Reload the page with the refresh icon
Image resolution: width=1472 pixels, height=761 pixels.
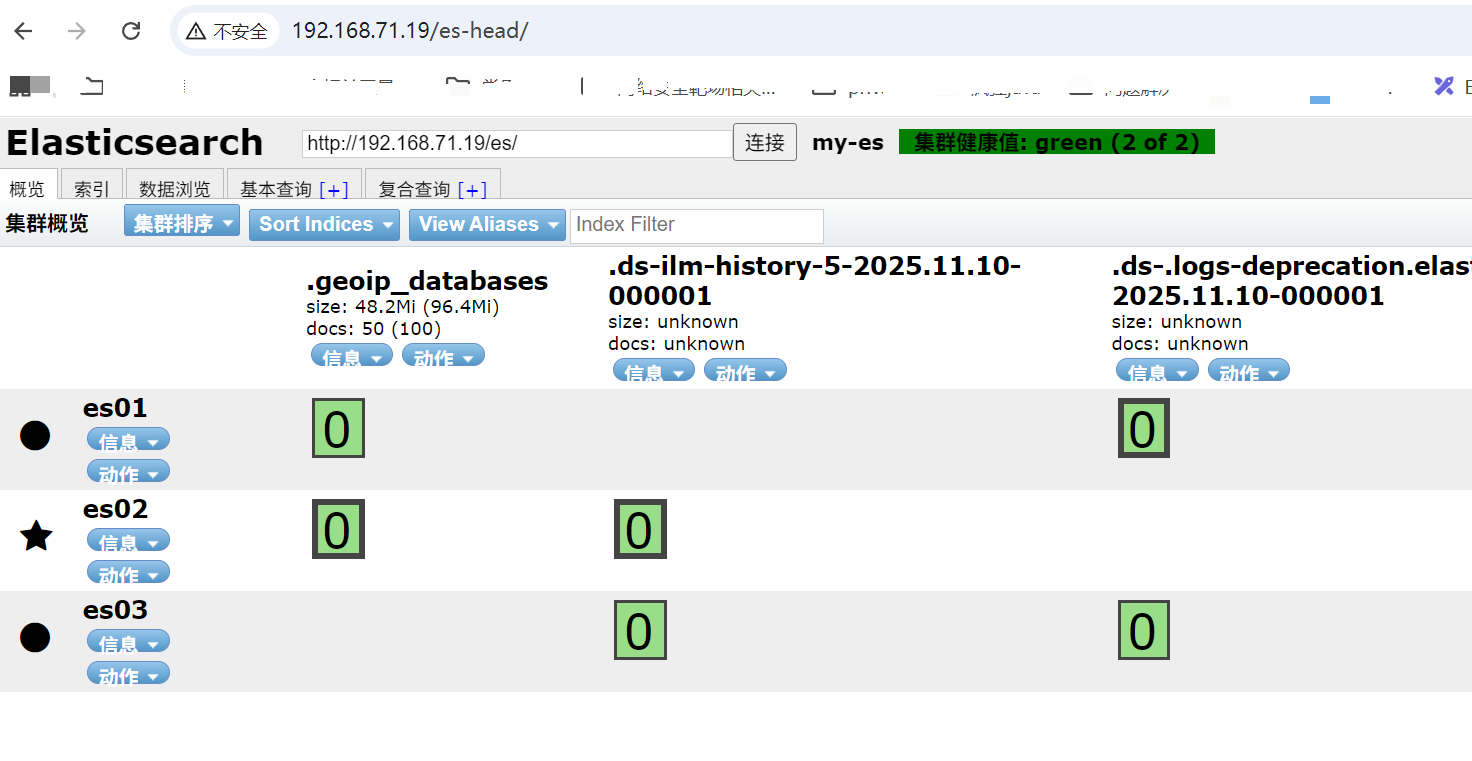131,31
